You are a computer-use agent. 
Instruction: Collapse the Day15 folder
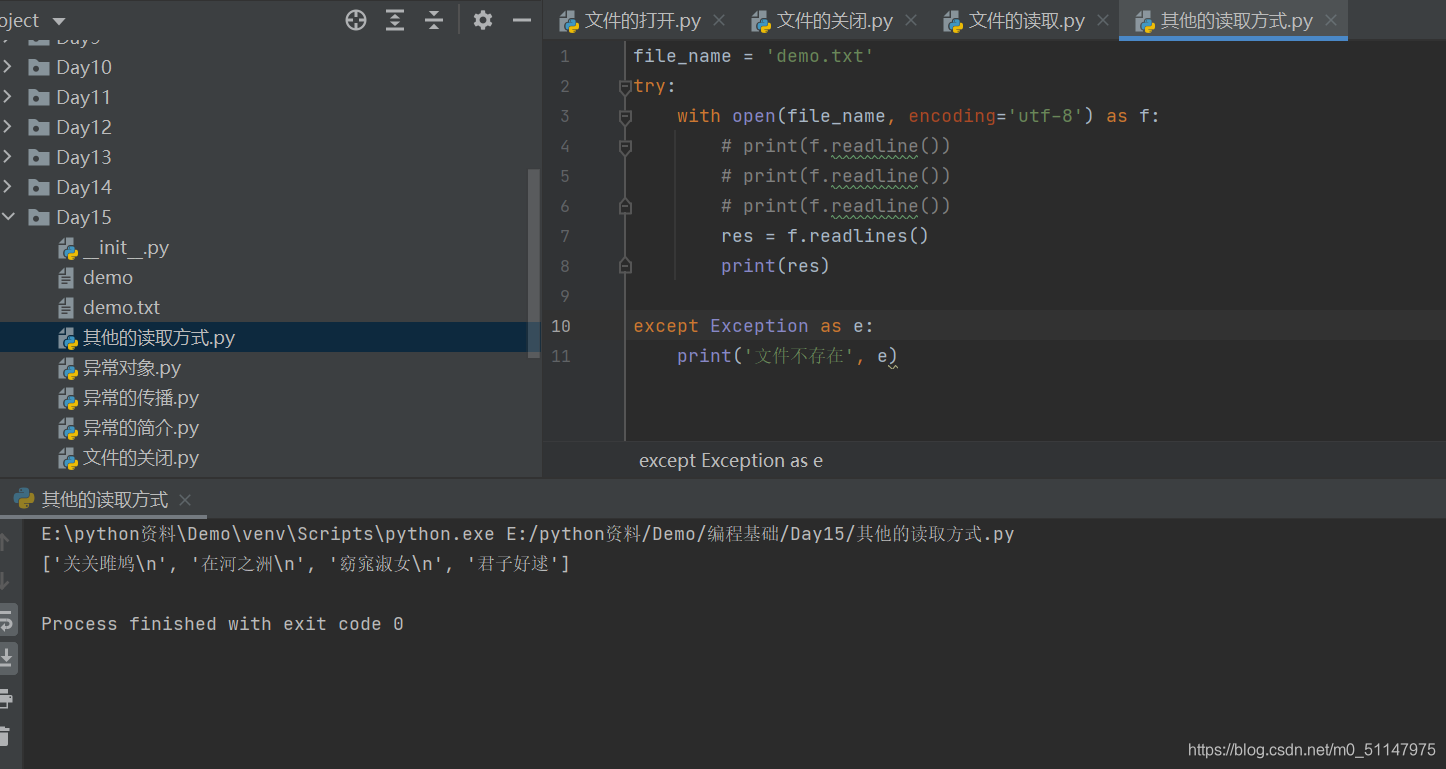(x=8, y=217)
